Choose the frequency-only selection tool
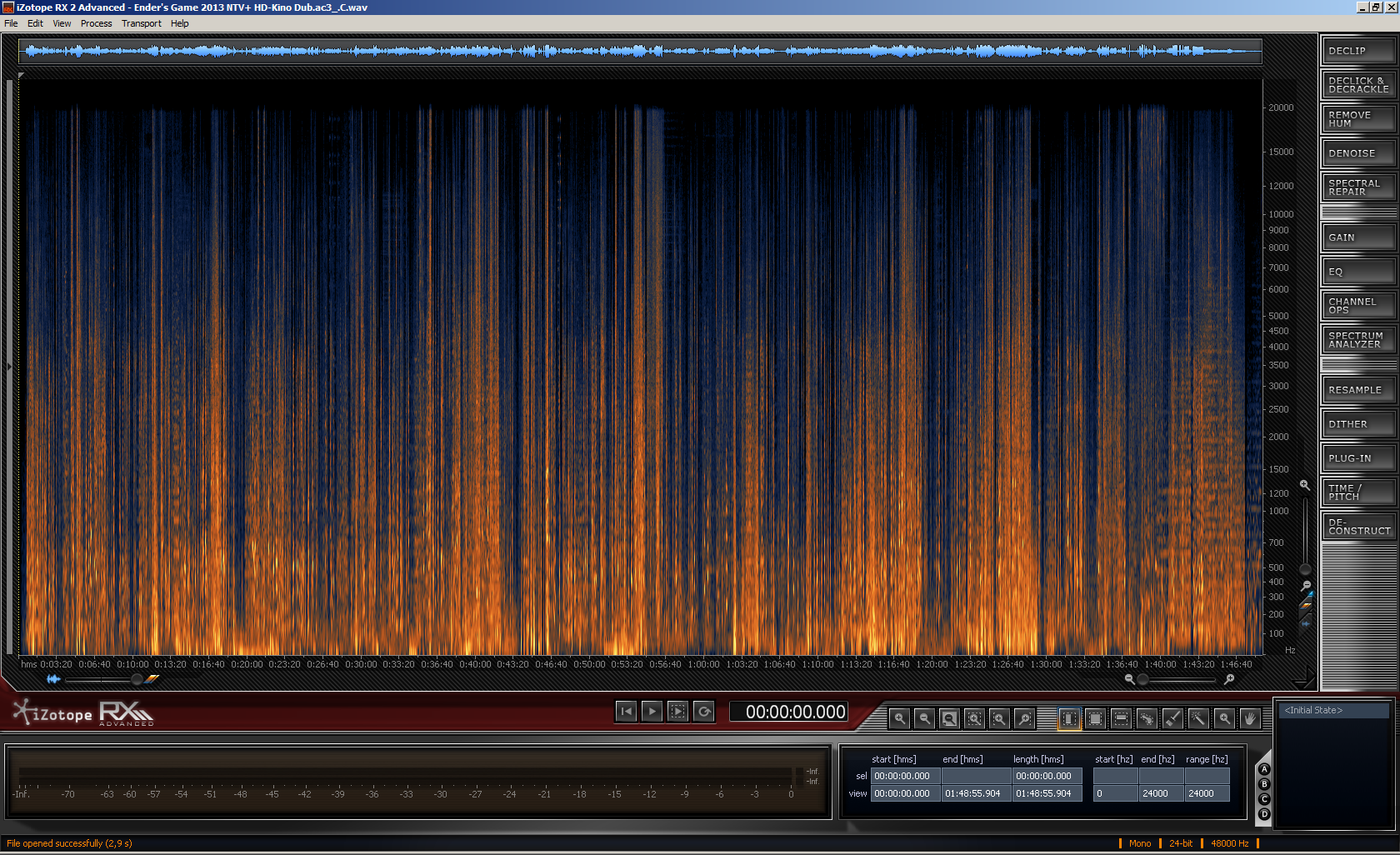The width and height of the screenshot is (1400, 855). point(1121,718)
